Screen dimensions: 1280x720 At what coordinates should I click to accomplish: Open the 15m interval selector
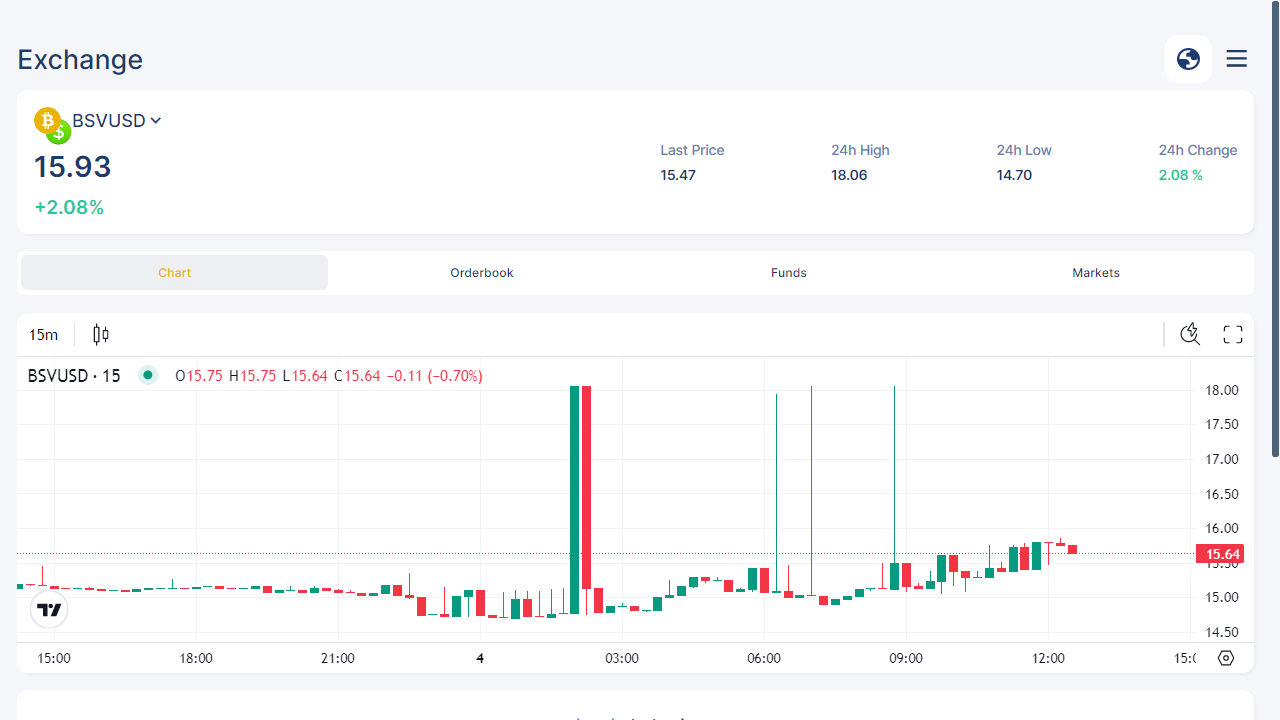point(43,335)
